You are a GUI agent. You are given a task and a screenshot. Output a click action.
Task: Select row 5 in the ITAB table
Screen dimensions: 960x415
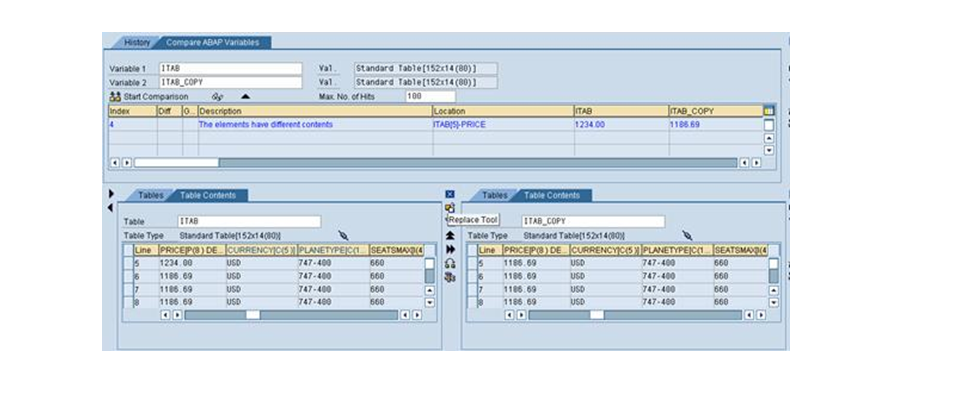pyautogui.click(x=143, y=263)
